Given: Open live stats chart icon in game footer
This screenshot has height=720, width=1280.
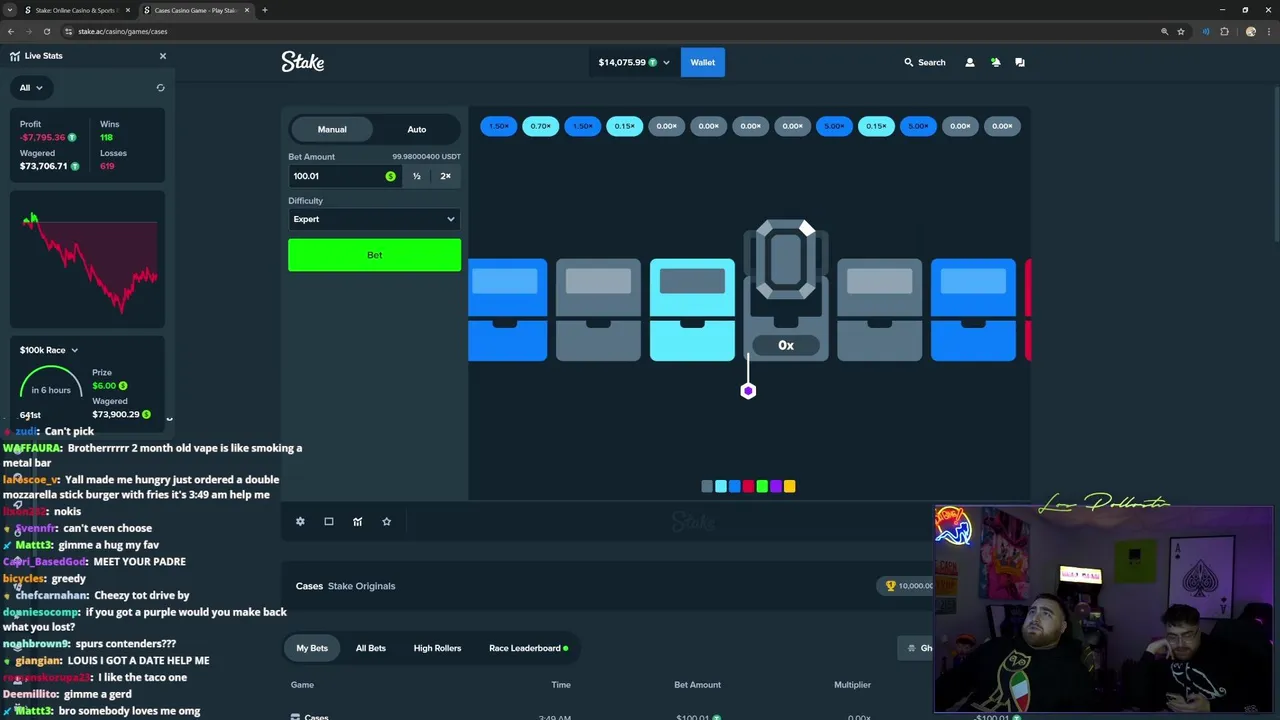Looking at the screenshot, I should (x=357, y=521).
